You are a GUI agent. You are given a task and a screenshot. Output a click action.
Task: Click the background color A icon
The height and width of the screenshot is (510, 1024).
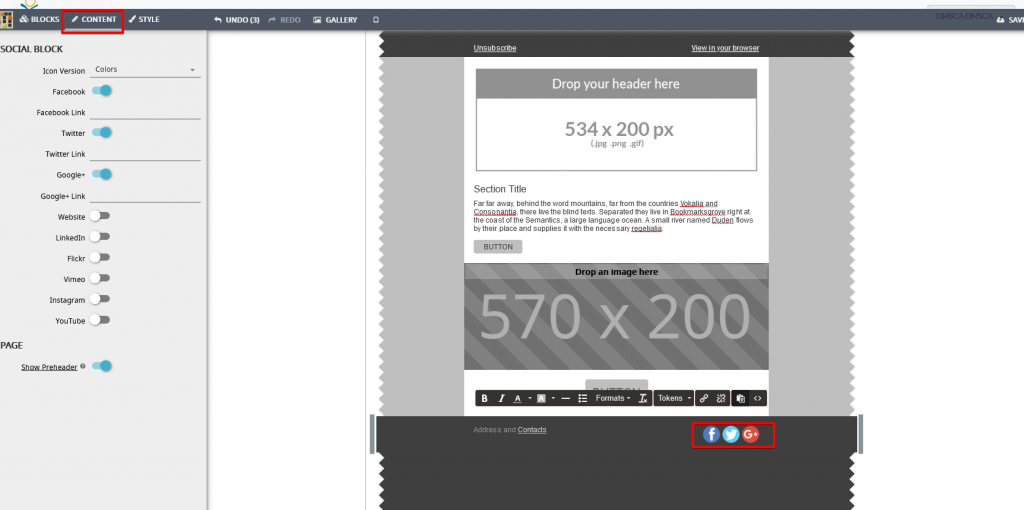(541, 398)
